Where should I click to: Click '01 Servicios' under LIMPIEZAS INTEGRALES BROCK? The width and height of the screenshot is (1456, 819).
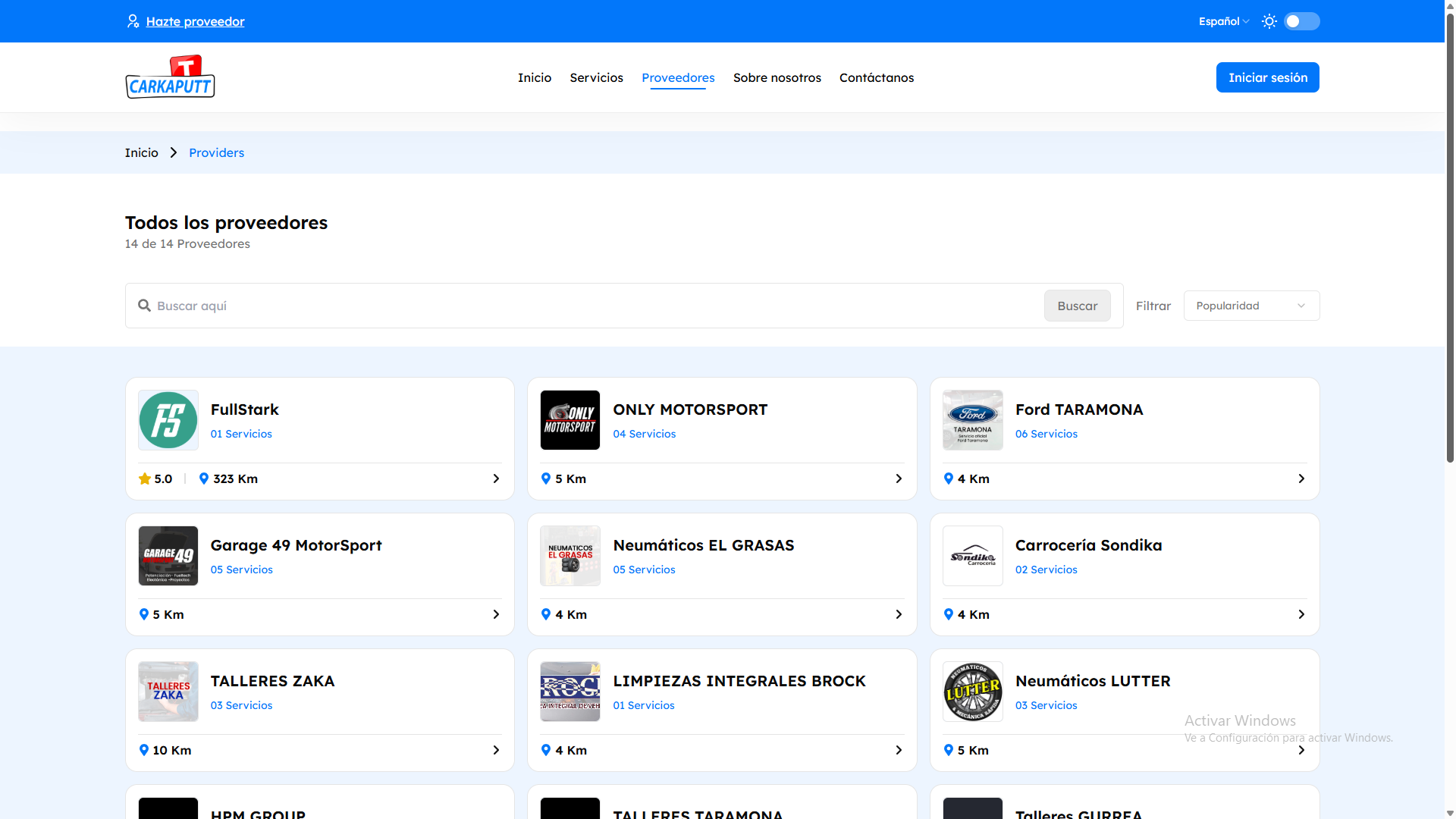pyautogui.click(x=643, y=705)
